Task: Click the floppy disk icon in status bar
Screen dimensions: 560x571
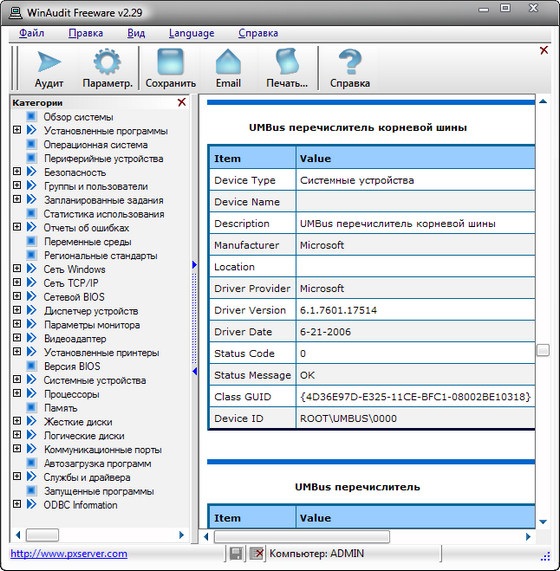Action: (x=236, y=554)
